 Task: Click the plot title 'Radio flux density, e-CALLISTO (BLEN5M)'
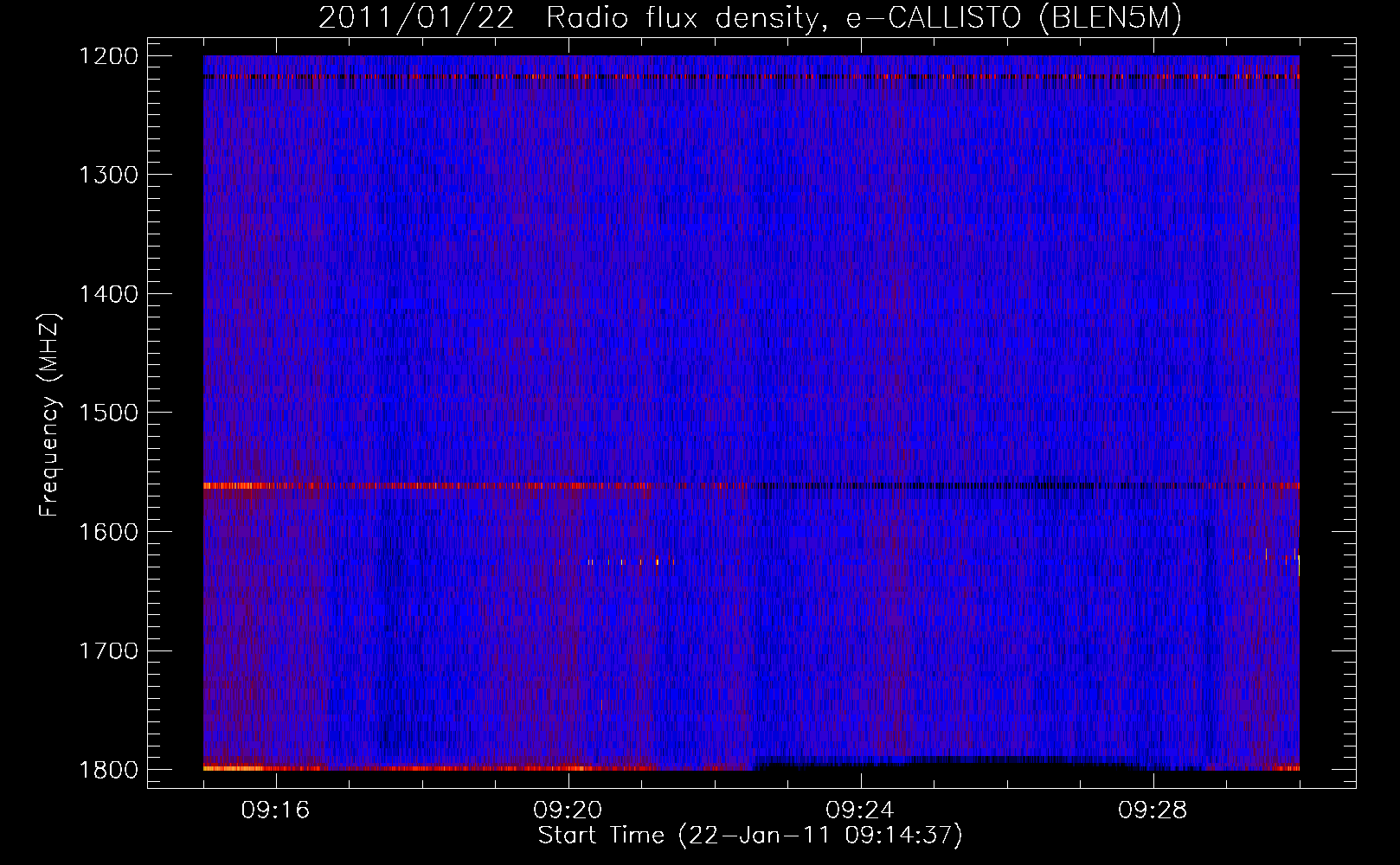(x=864, y=18)
